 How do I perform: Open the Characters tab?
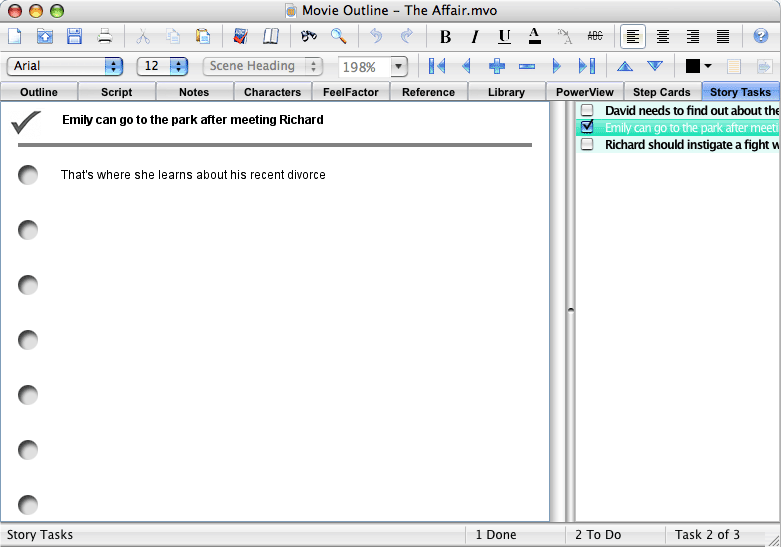pyautogui.click(x=272, y=92)
